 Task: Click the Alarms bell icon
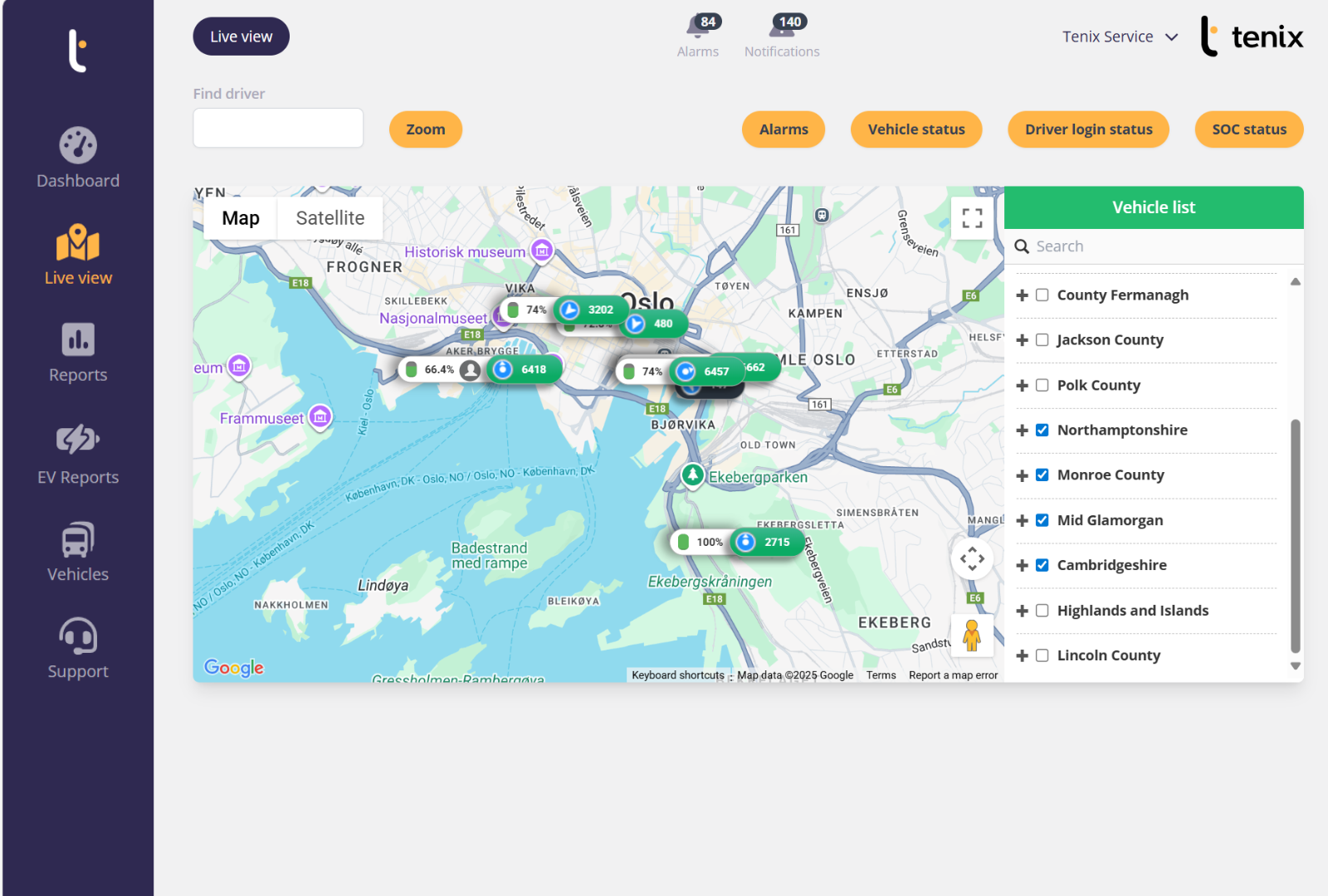(x=697, y=28)
